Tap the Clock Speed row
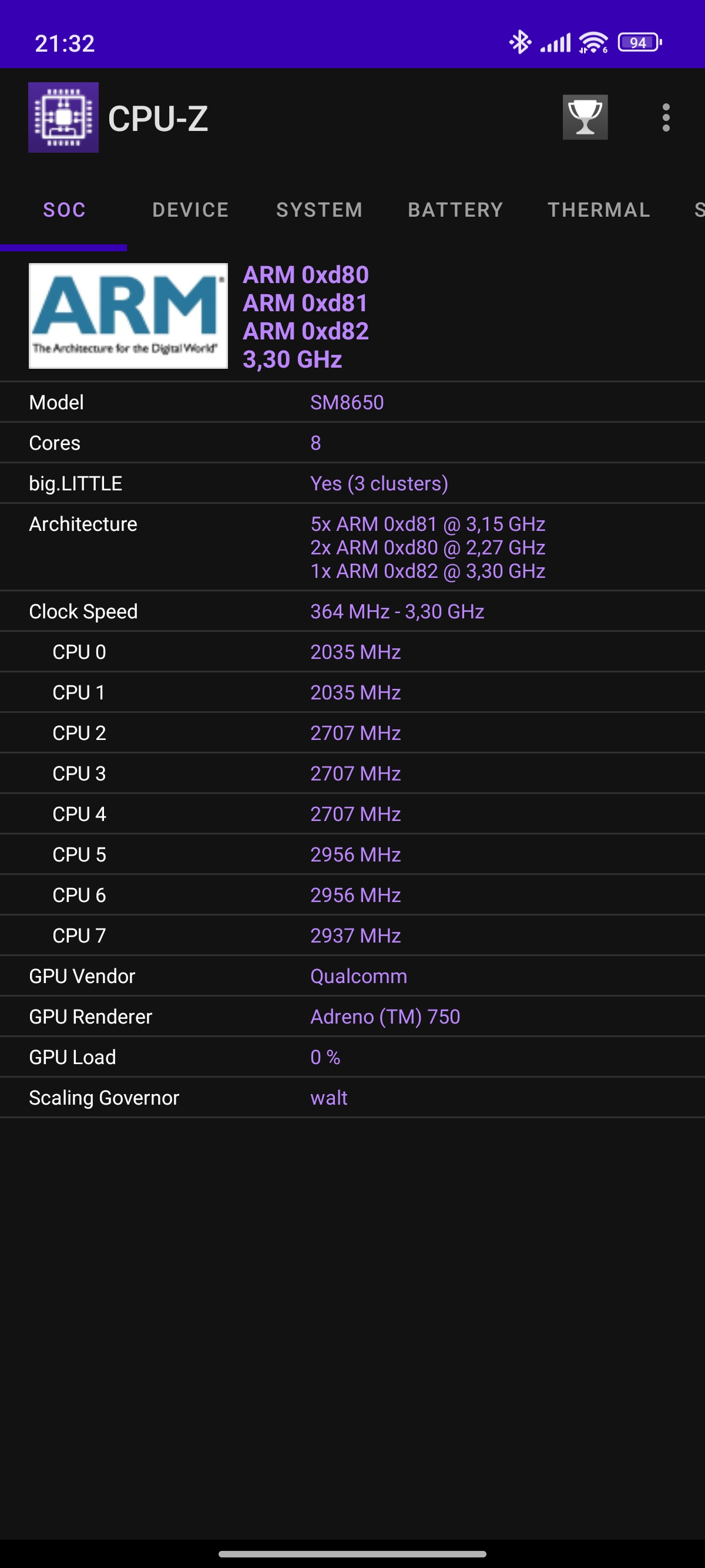705x1568 pixels. pyautogui.click(x=352, y=611)
